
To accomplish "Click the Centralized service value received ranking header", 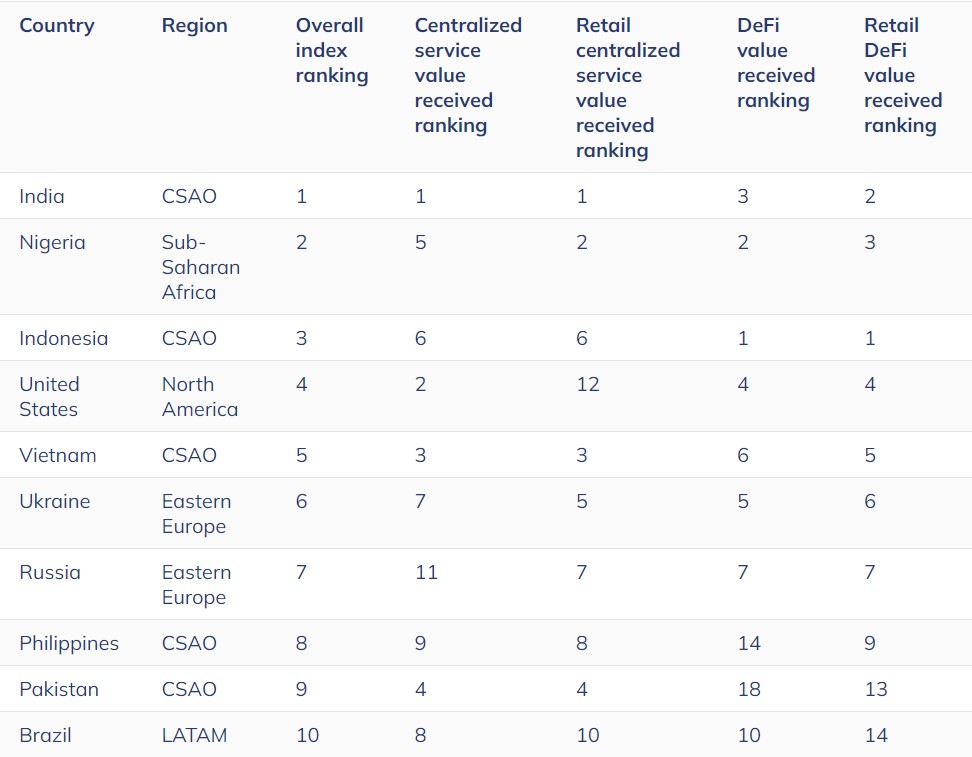I will pos(468,75).
